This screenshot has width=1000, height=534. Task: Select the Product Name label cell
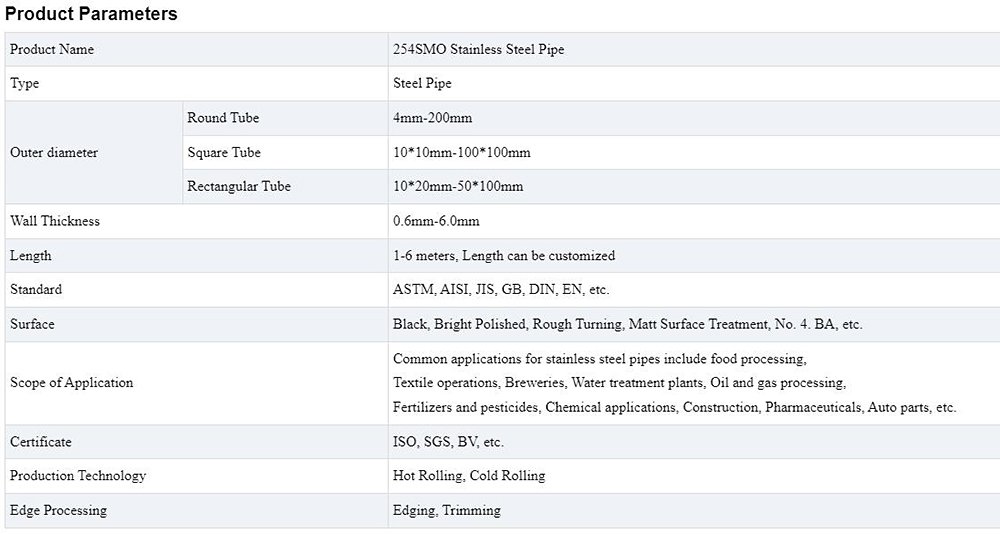[x=52, y=49]
